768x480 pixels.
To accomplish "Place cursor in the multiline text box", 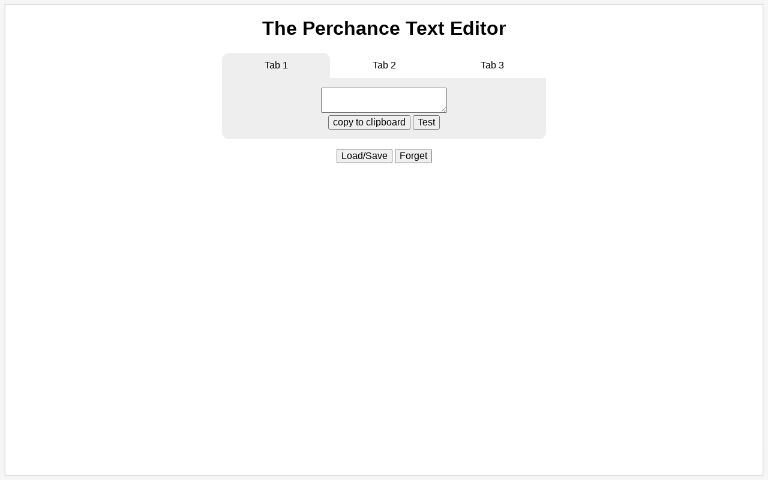I will point(384,100).
